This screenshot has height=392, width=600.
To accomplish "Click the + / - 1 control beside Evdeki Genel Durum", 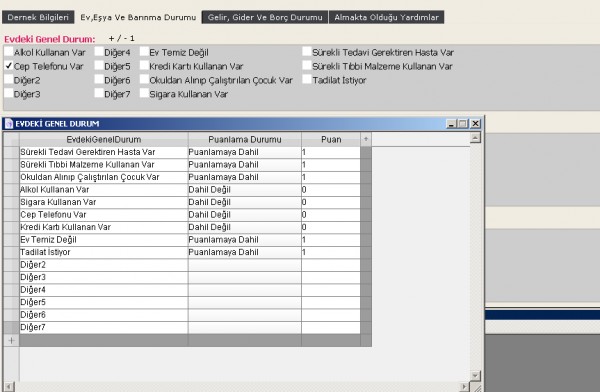I will (121, 38).
